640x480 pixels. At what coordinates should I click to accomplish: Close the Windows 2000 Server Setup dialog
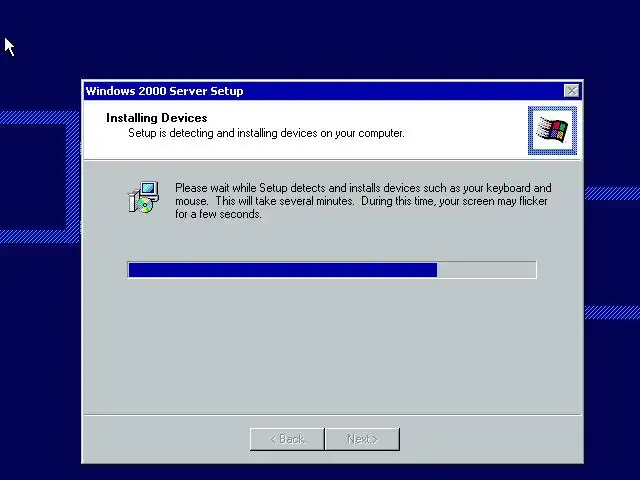click(x=571, y=91)
